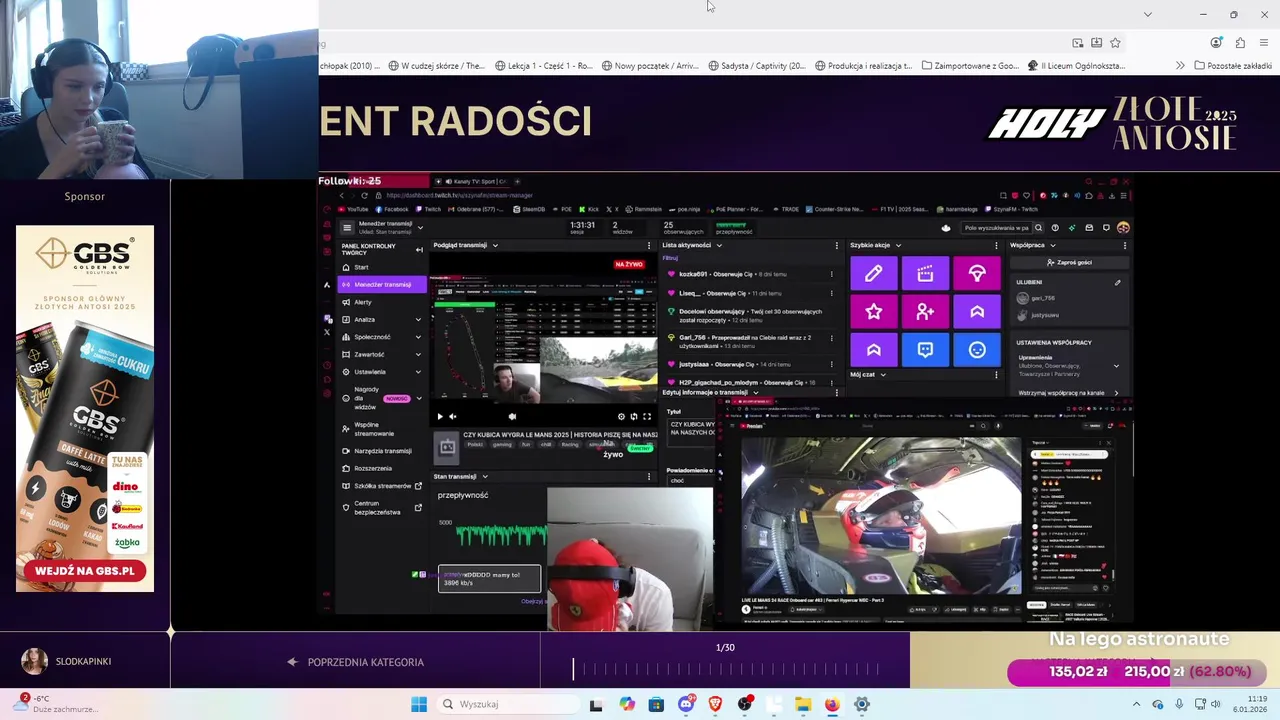This screenshot has height=720, width=1280.
Task: Edit the Ulubieni list with the pencil icon
Action: (1117, 283)
